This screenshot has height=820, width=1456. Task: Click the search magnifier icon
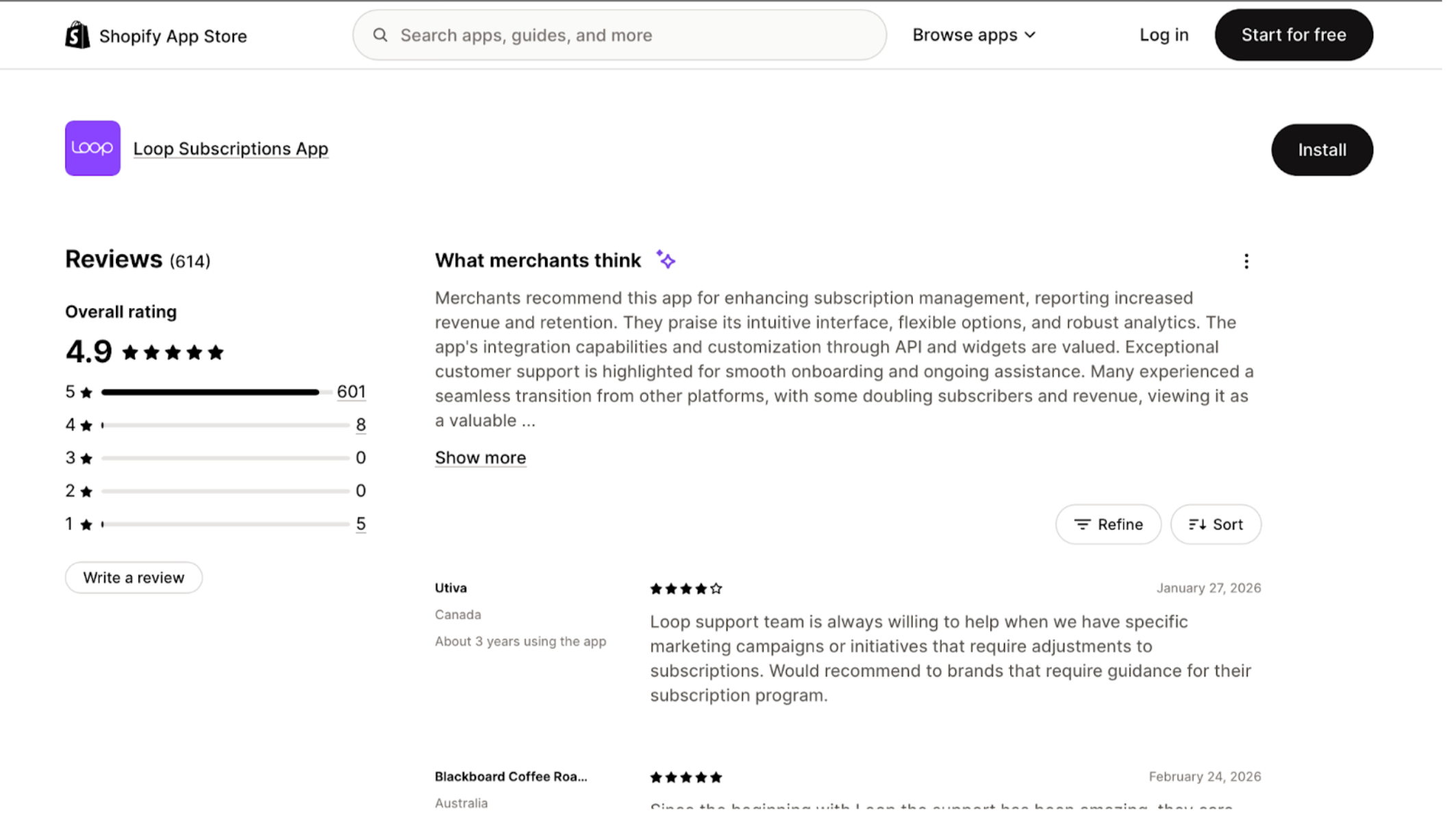point(380,35)
